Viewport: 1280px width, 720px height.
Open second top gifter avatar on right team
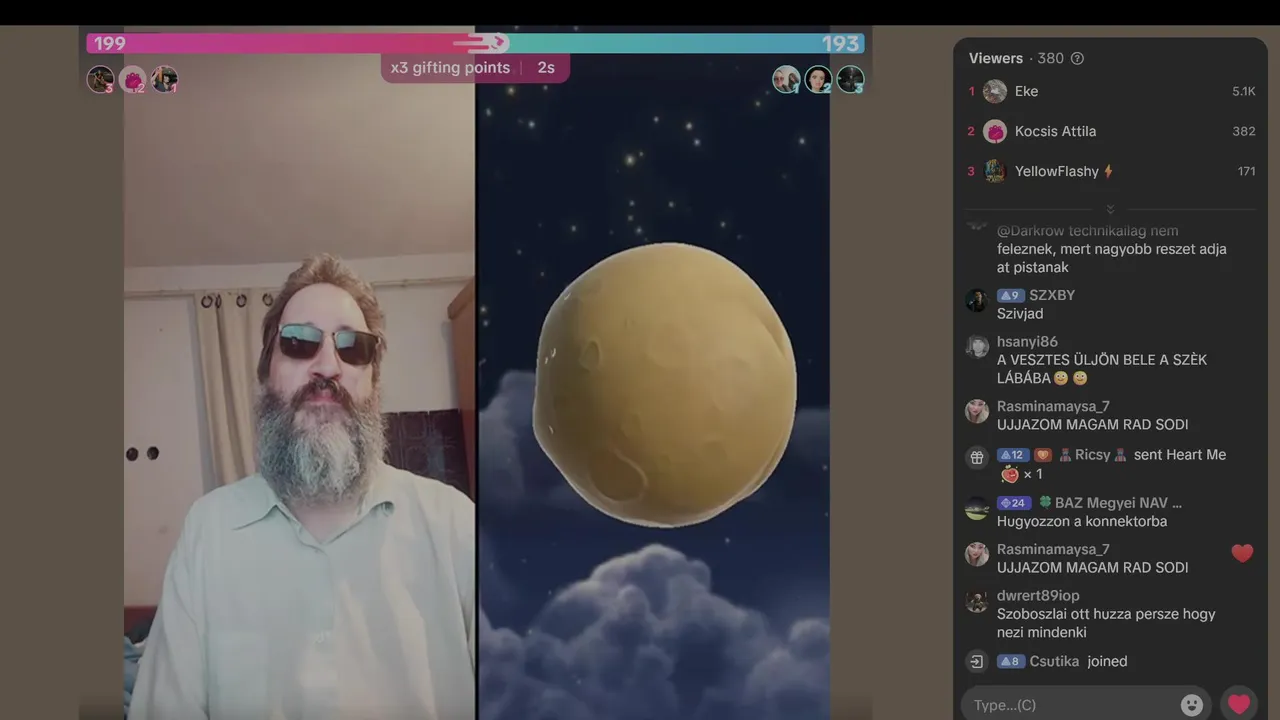point(818,79)
